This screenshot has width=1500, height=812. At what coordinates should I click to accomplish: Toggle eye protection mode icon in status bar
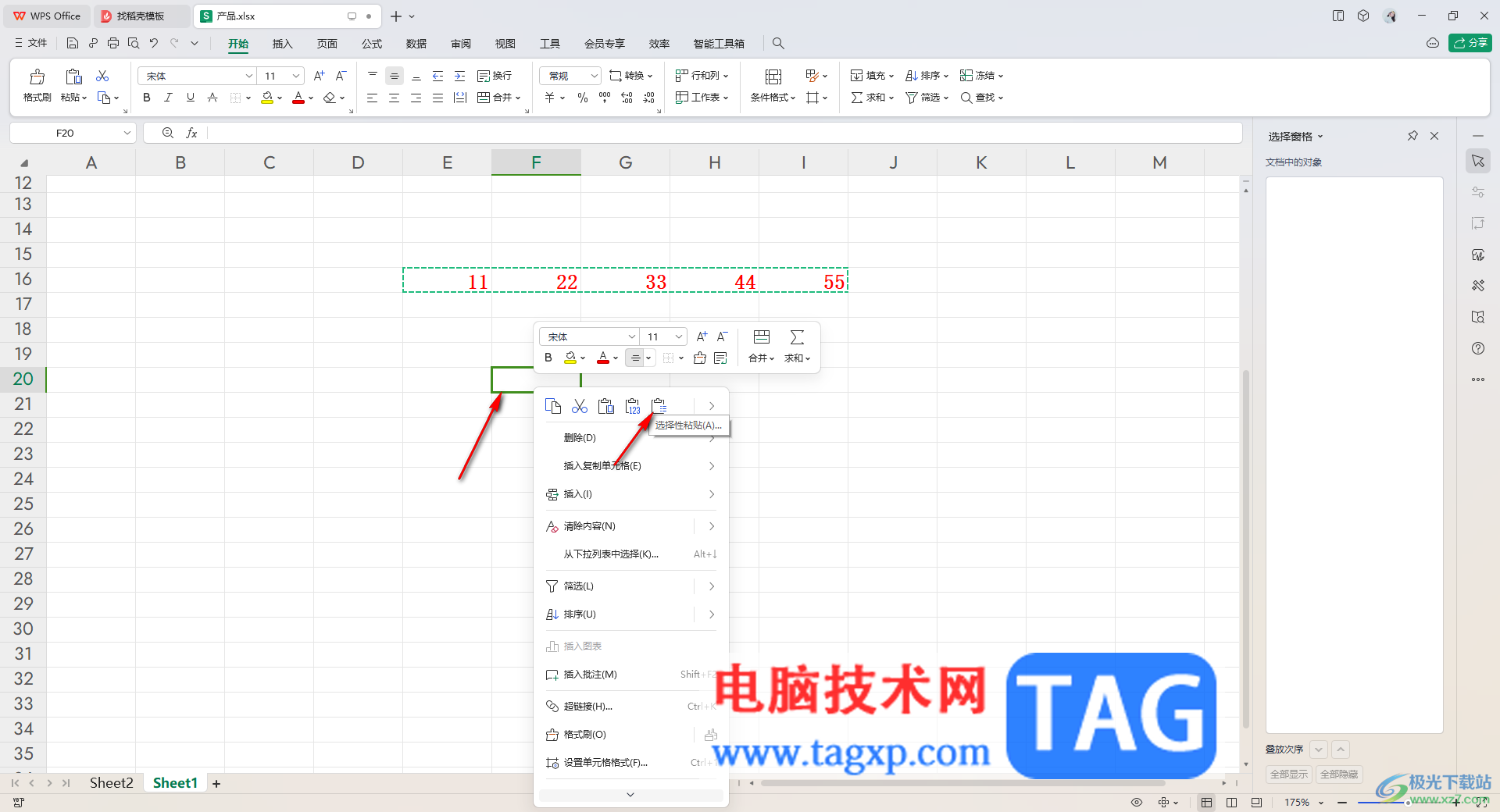coord(1137,803)
